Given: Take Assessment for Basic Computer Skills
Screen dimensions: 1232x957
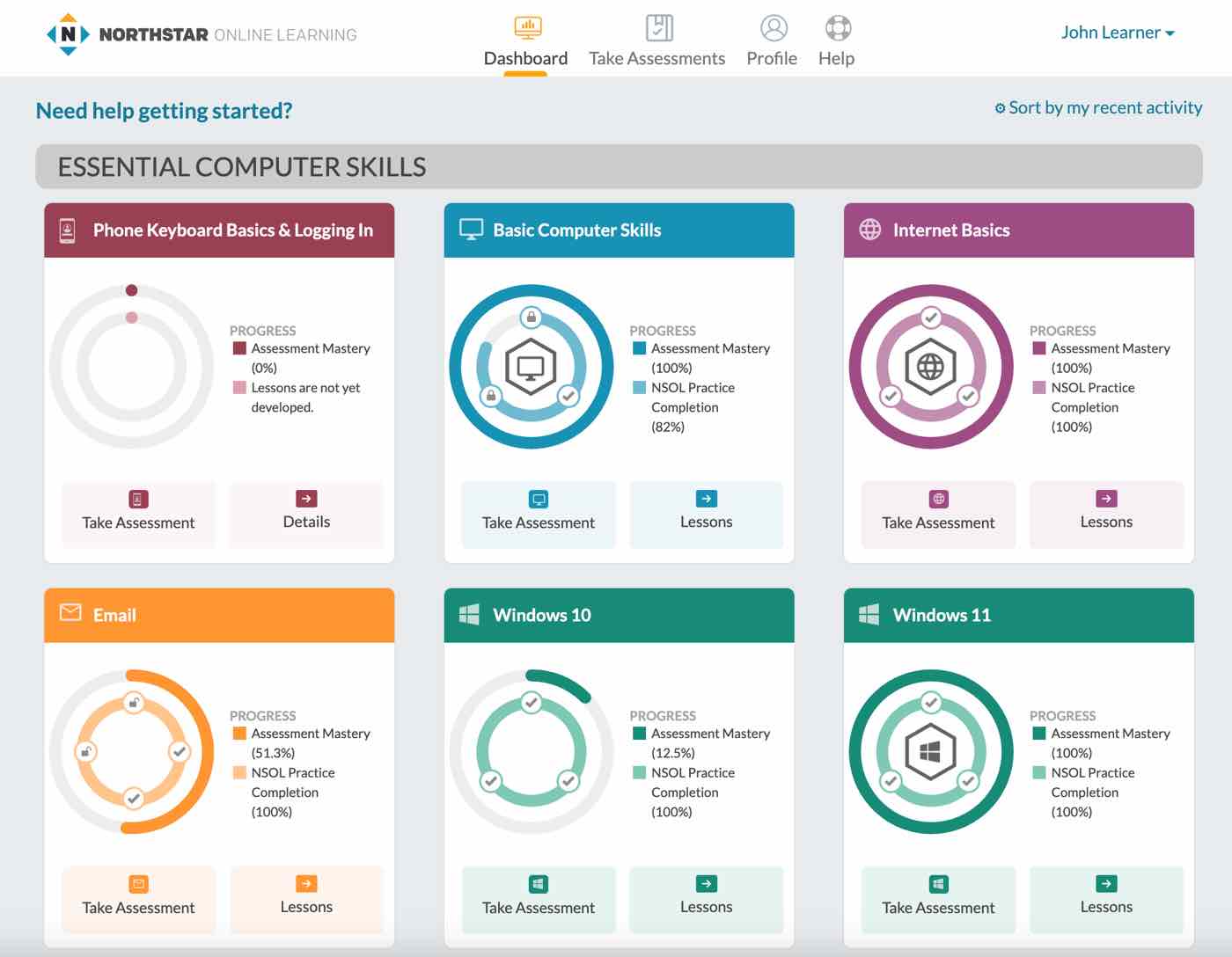Looking at the screenshot, I should 539,515.
